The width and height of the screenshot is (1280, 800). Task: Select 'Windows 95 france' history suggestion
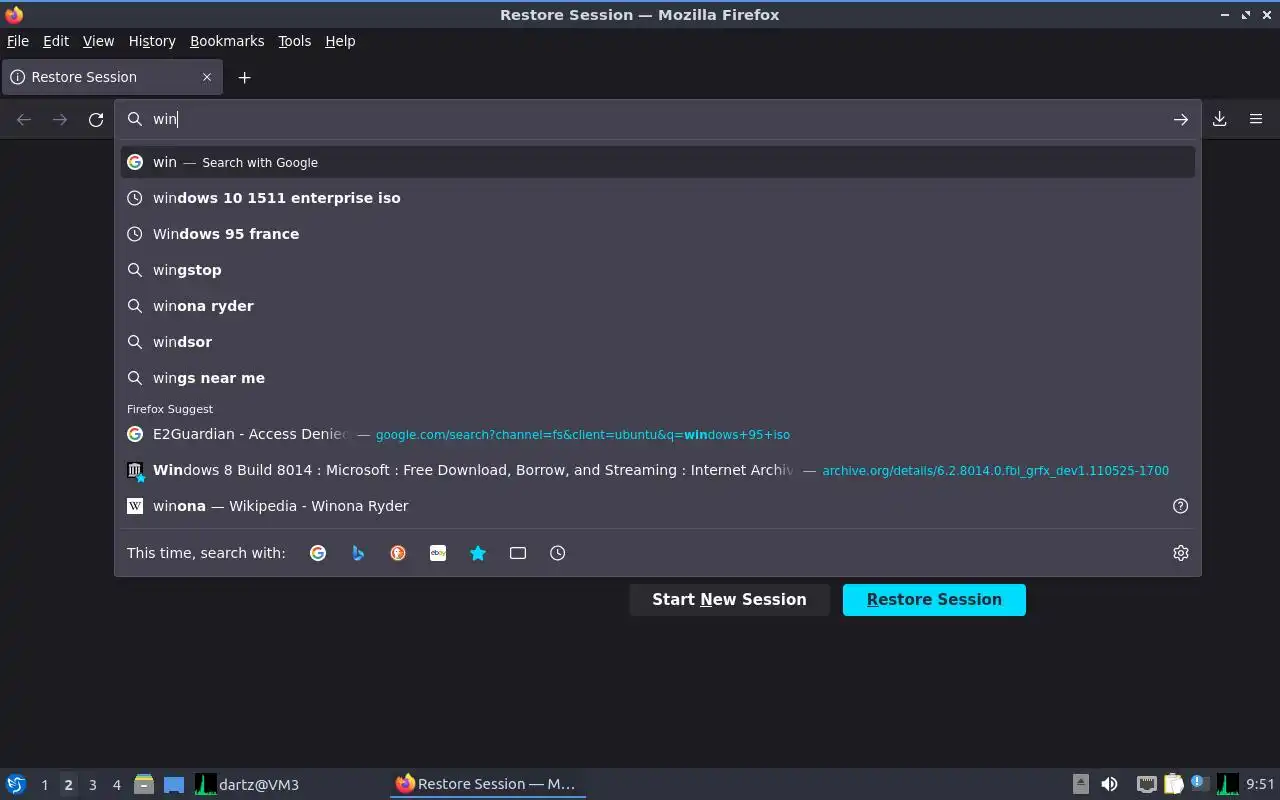click(658, 234)
